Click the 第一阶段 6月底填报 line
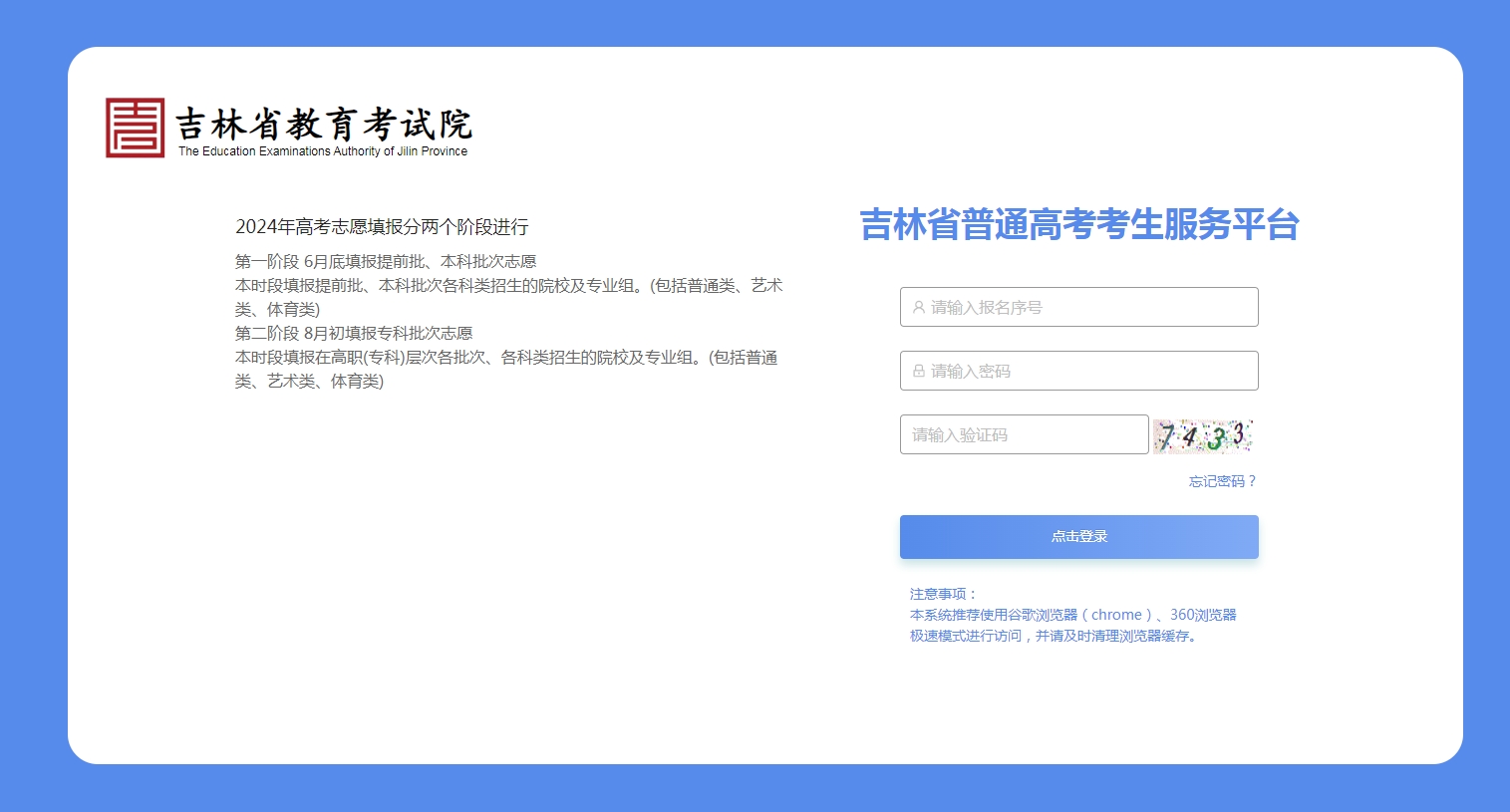This screenshot has width=1510, height=812. tap(386, 262)
